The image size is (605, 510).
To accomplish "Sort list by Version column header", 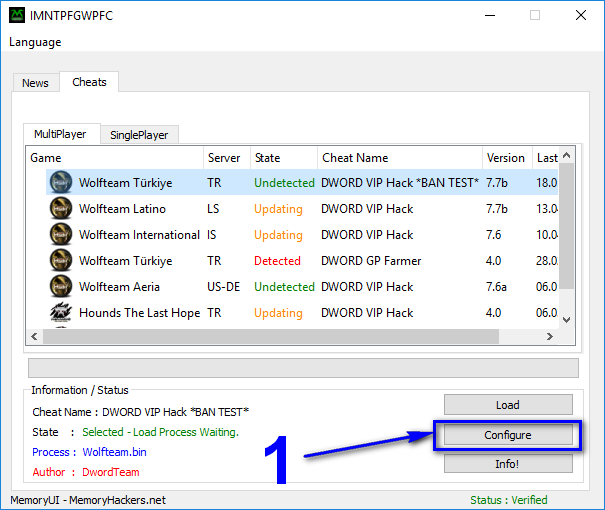I will tap(507, 157).
